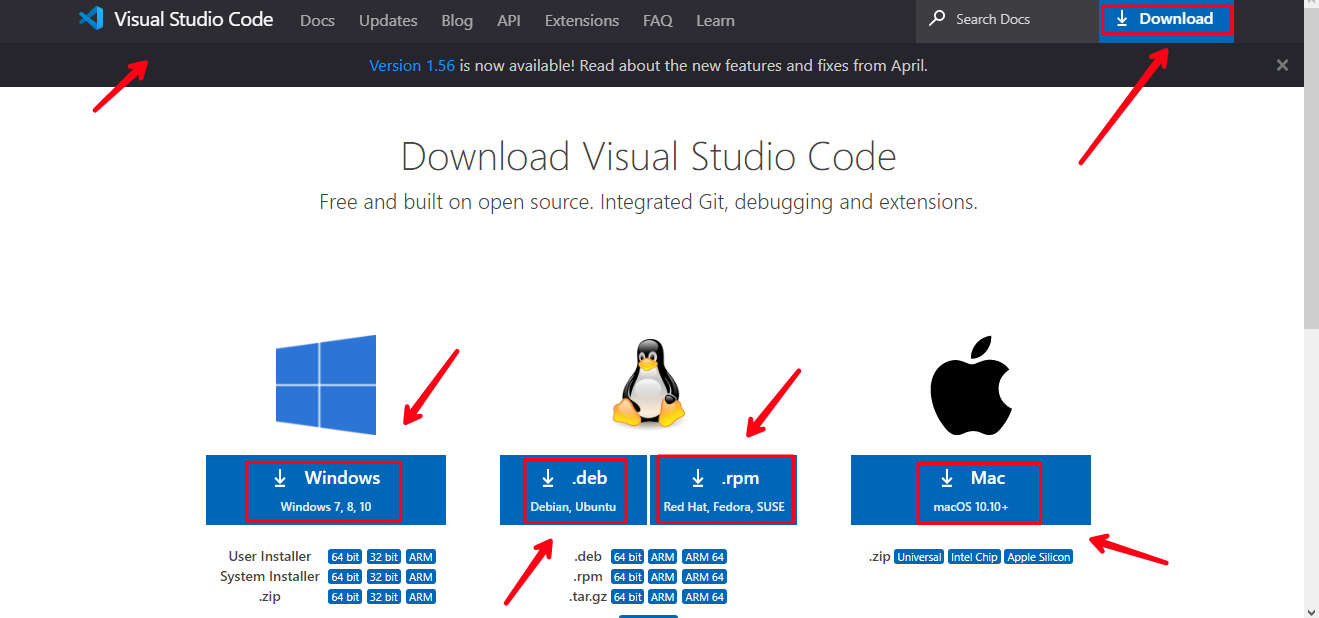The height and width of the screenshot is (618, 1319).
Task: Open the Version 1.56 link
Action: coord(412,65)
